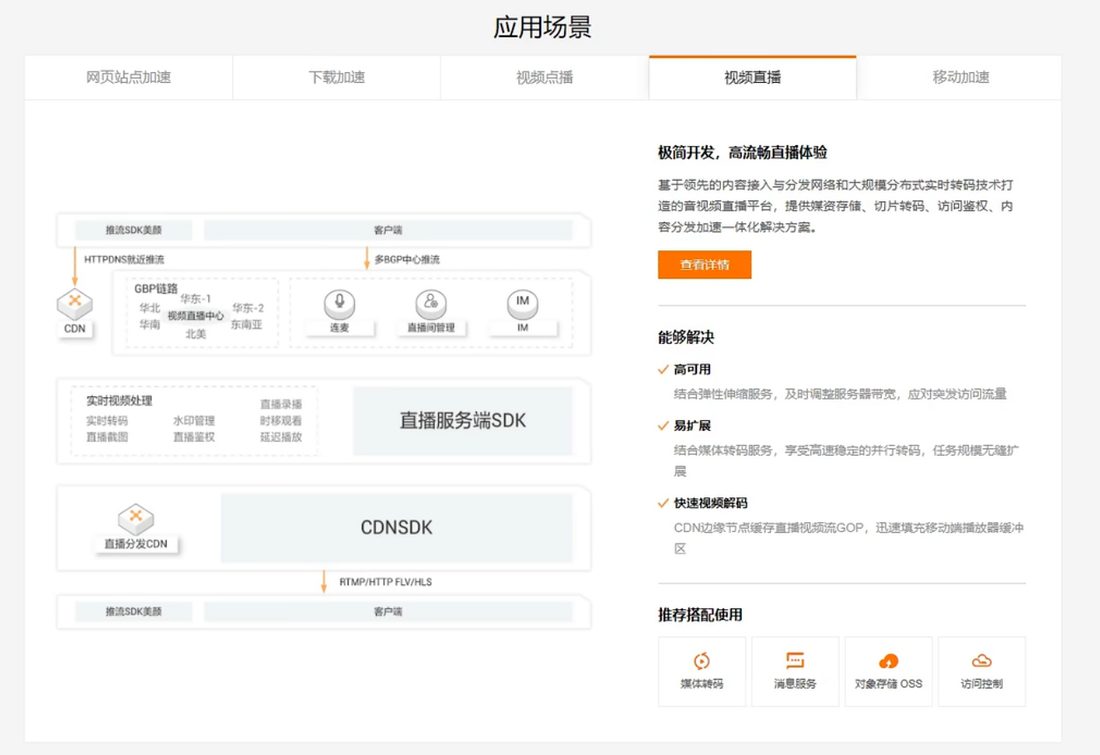Click the top 客户端 bar

388,230
